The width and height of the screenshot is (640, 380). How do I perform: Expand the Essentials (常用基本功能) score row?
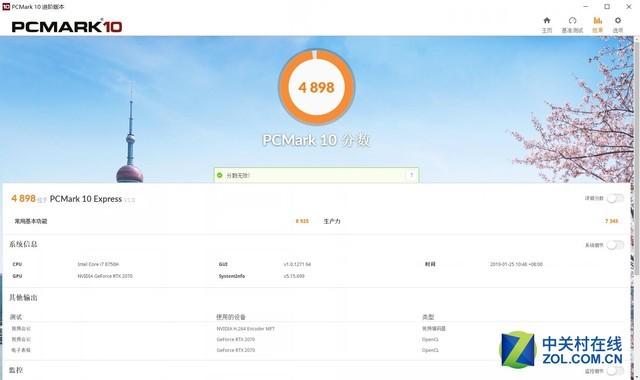(162, 221)
